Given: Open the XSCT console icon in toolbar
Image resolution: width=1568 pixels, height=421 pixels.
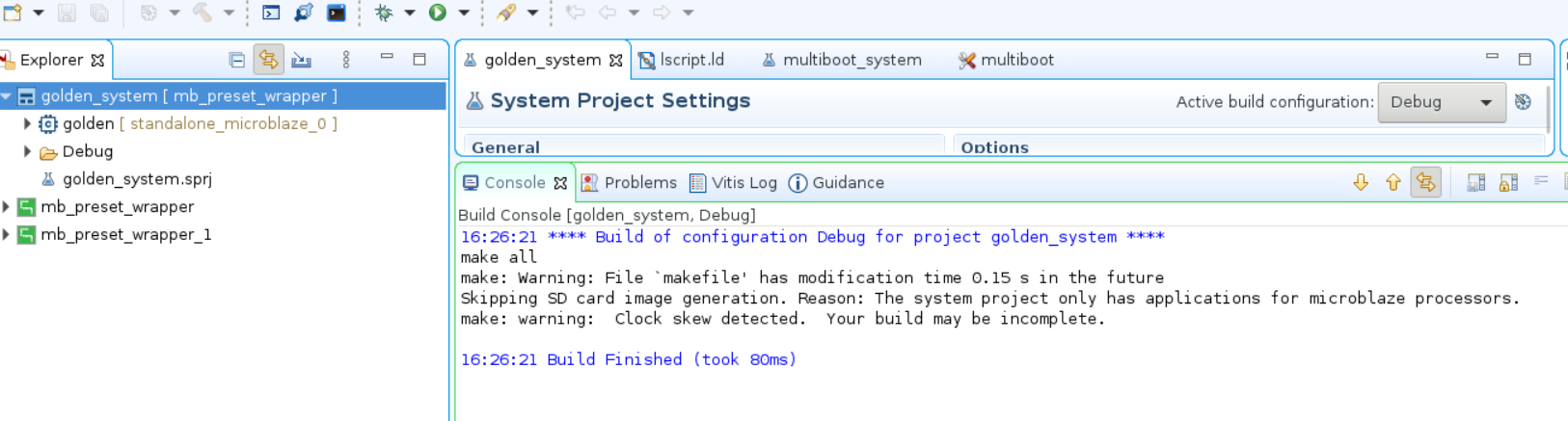Looking at the screenshot, I should point(336,13).
